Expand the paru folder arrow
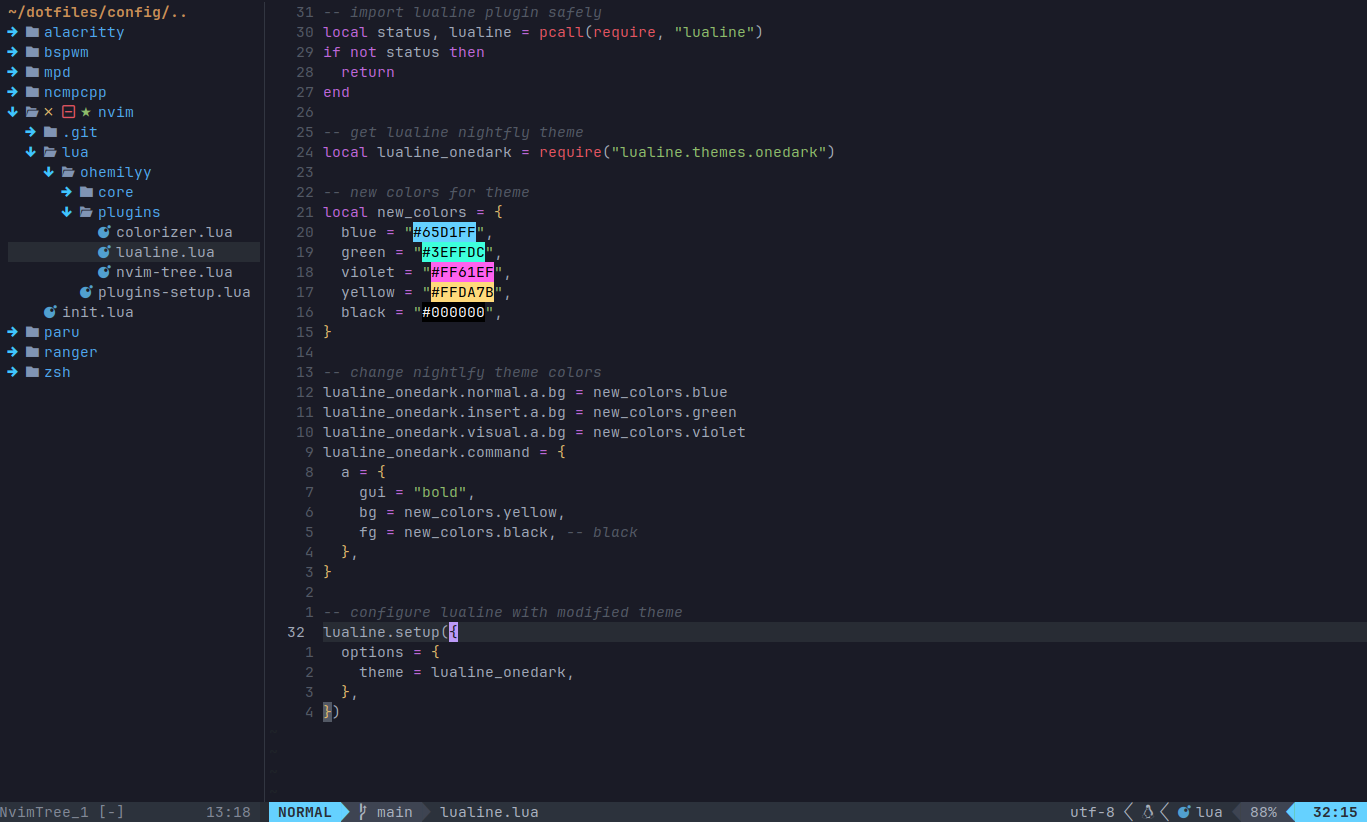Screen dimensions: 1367x822 pos(12,332)
